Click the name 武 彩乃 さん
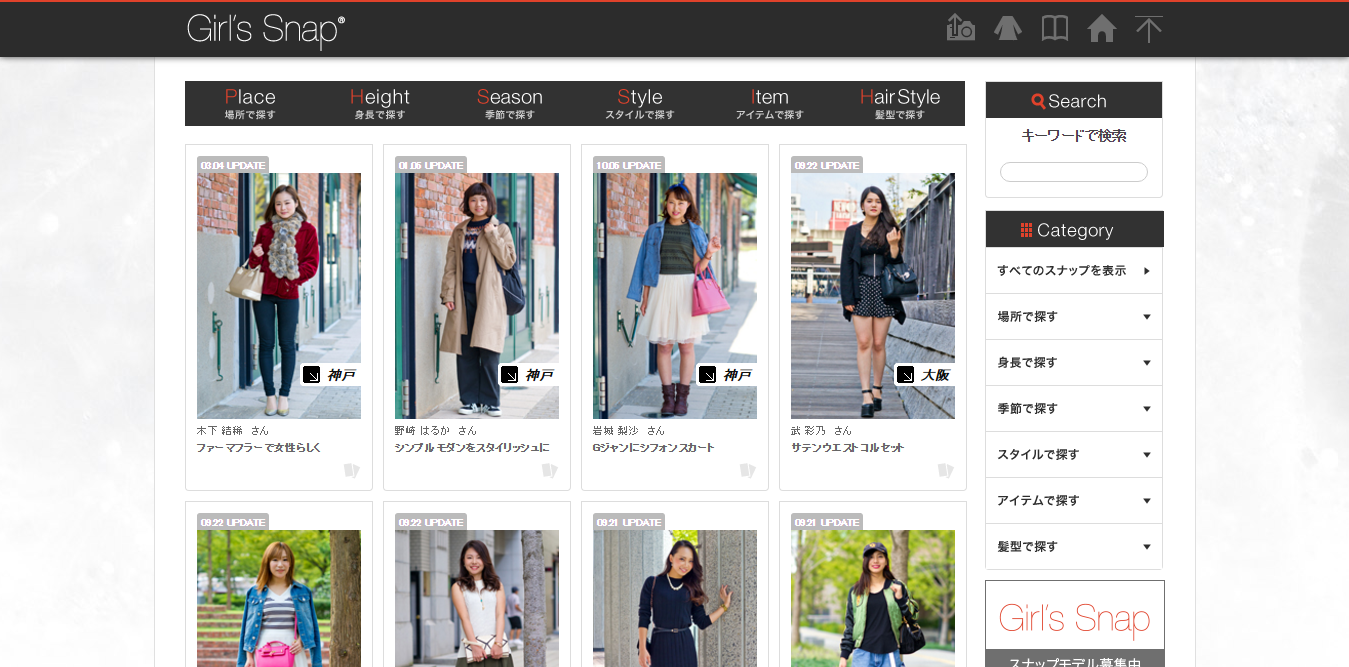 tap(822, 430)
